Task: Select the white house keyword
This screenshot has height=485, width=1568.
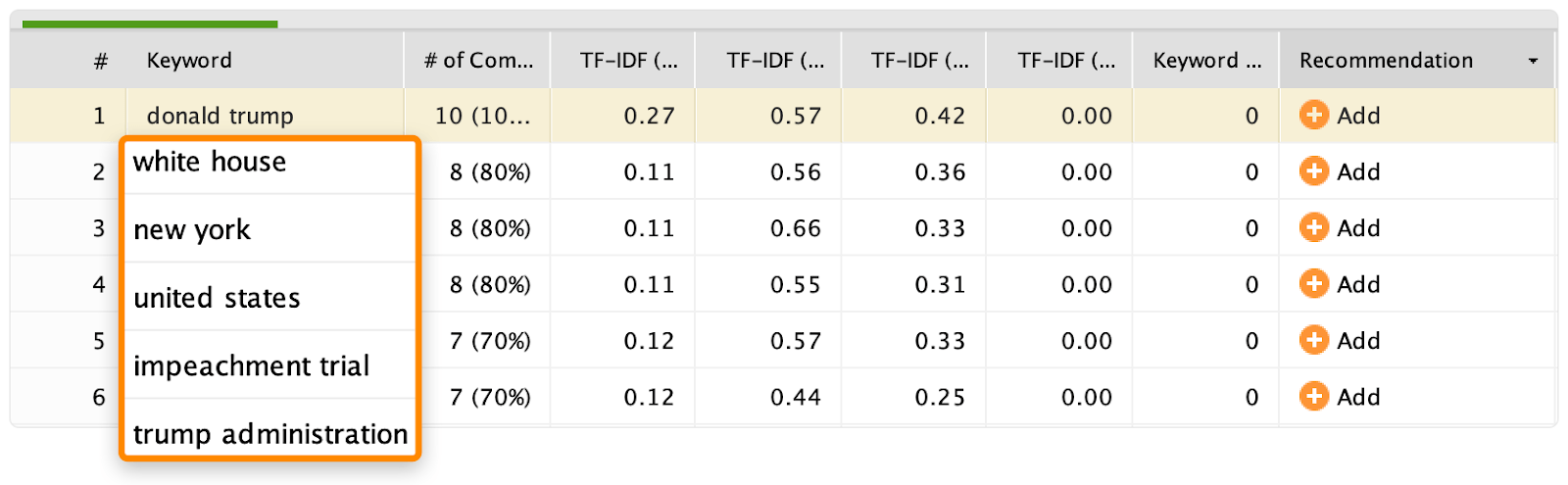Action: point(210,162)
